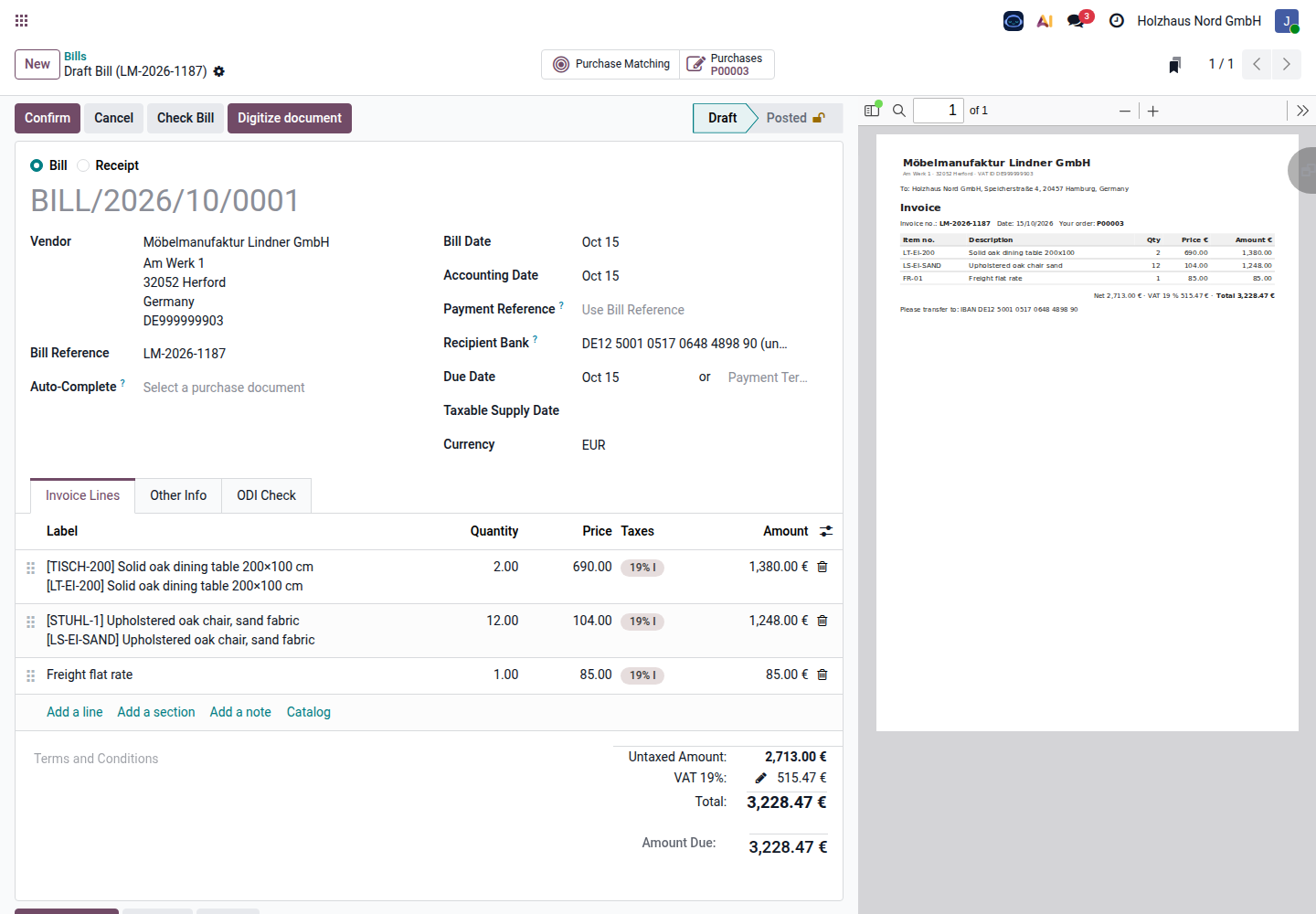This screenshot has width=1316, height=914.
Task: Open the column settings adjust icon
Action: [826, 531]
